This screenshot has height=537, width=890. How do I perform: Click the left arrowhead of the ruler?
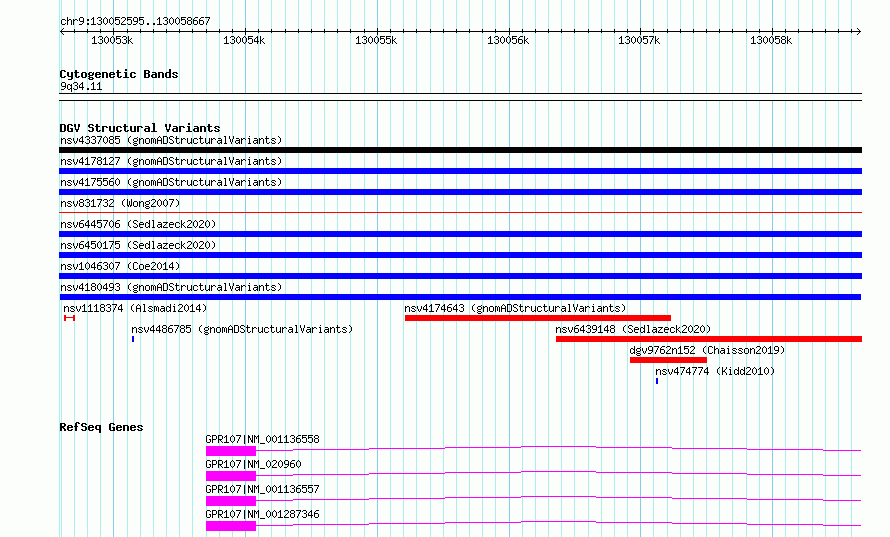(62, 31)
